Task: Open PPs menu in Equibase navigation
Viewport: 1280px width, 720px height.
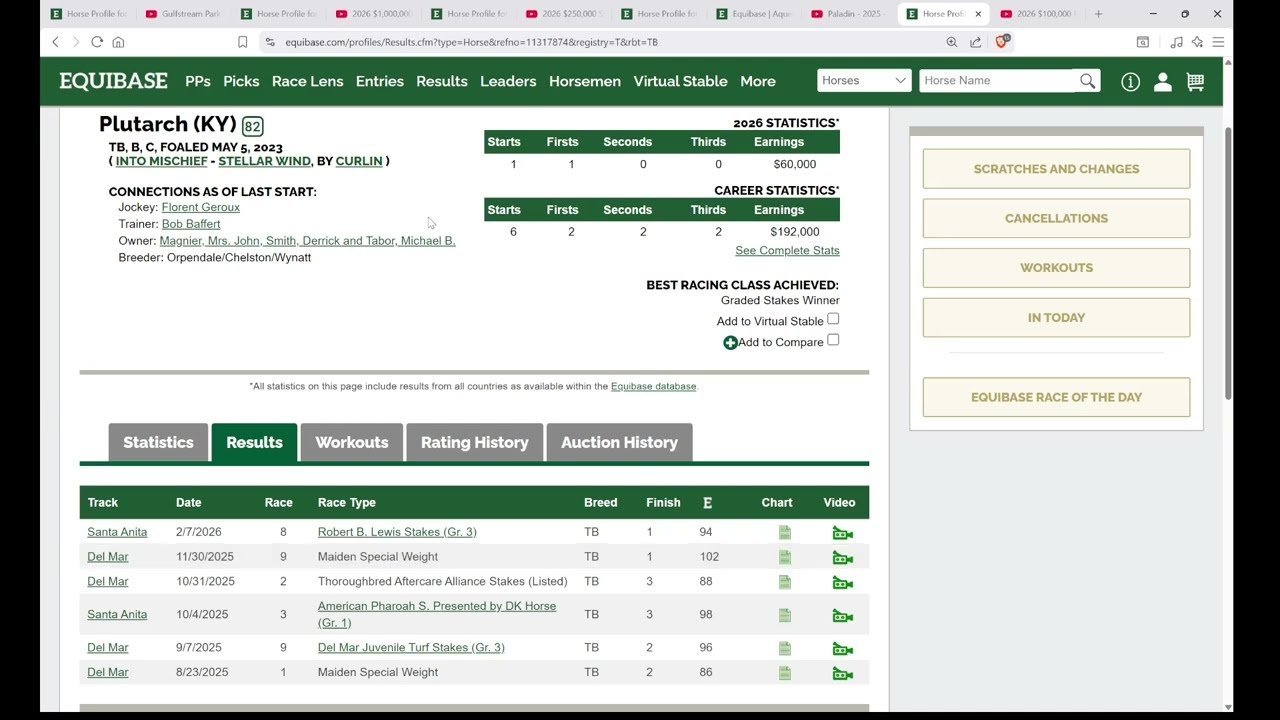Action: pyautogui.click(x=198, y=81)
